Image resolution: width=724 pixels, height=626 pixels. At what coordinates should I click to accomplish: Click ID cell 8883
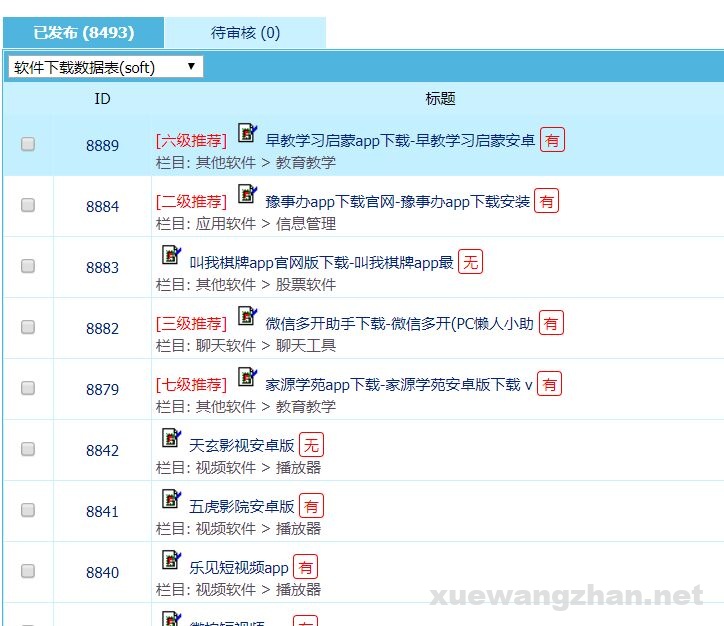pyautogui.click(x=103, y=267)
